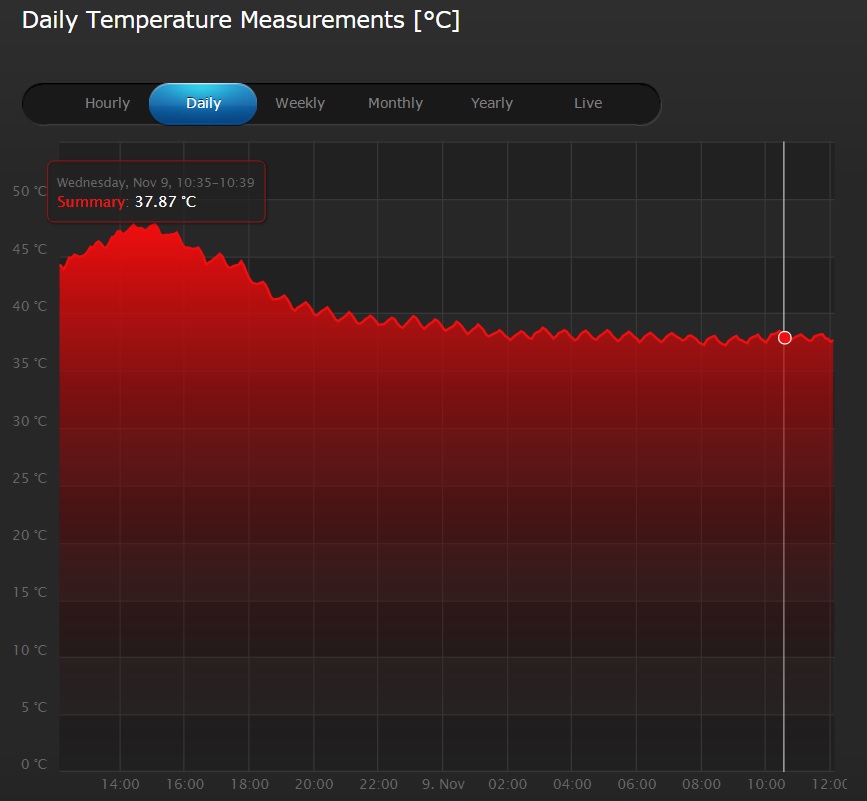Open the Weekly view tab
This screenshot has height=801, width=867.
tap(300, 103)
